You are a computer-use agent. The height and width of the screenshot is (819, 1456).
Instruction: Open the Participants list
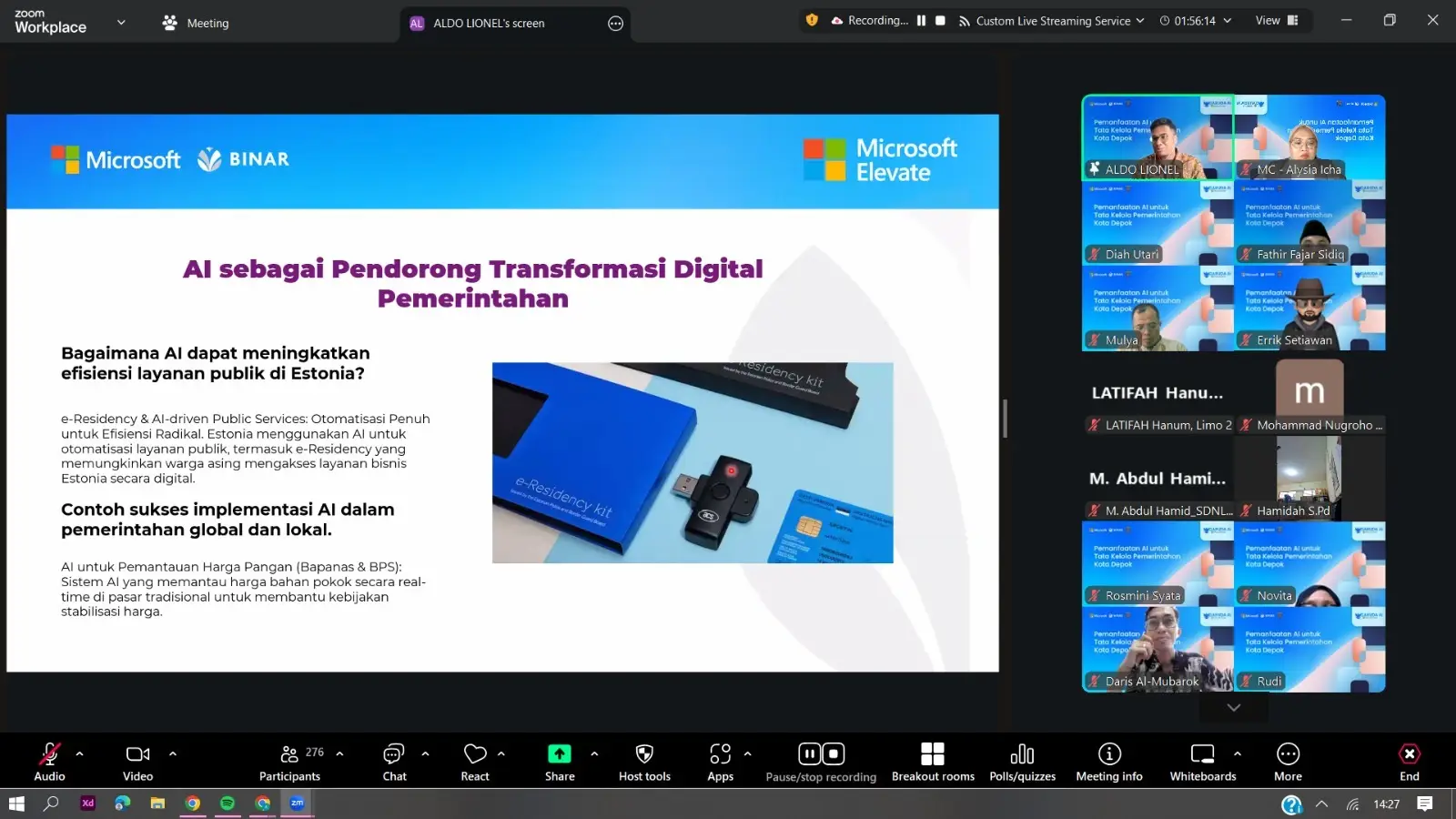(289, 761)
